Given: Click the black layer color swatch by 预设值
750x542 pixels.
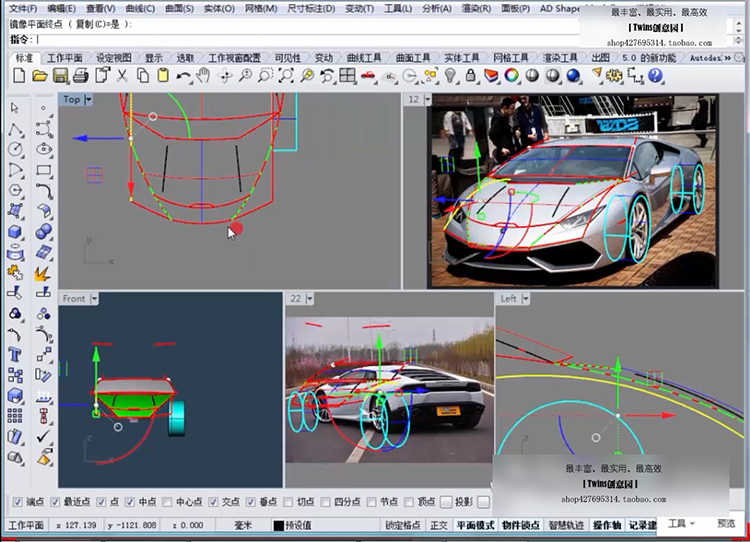Looking at the screenshot, I should [277, 525].
